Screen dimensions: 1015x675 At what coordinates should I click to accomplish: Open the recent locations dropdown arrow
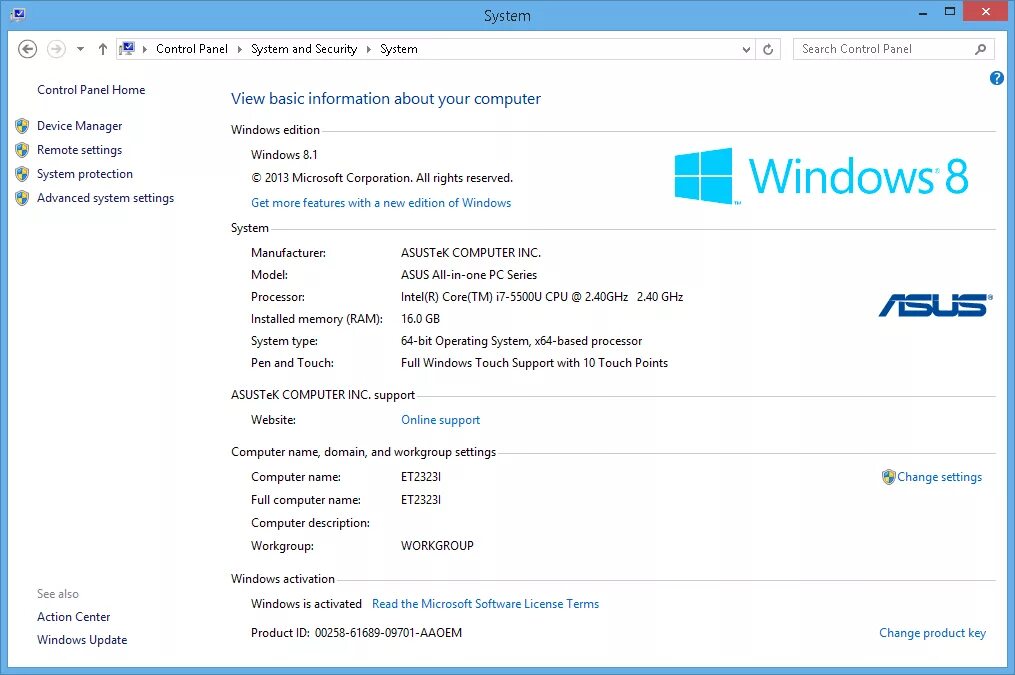[80, 49]
